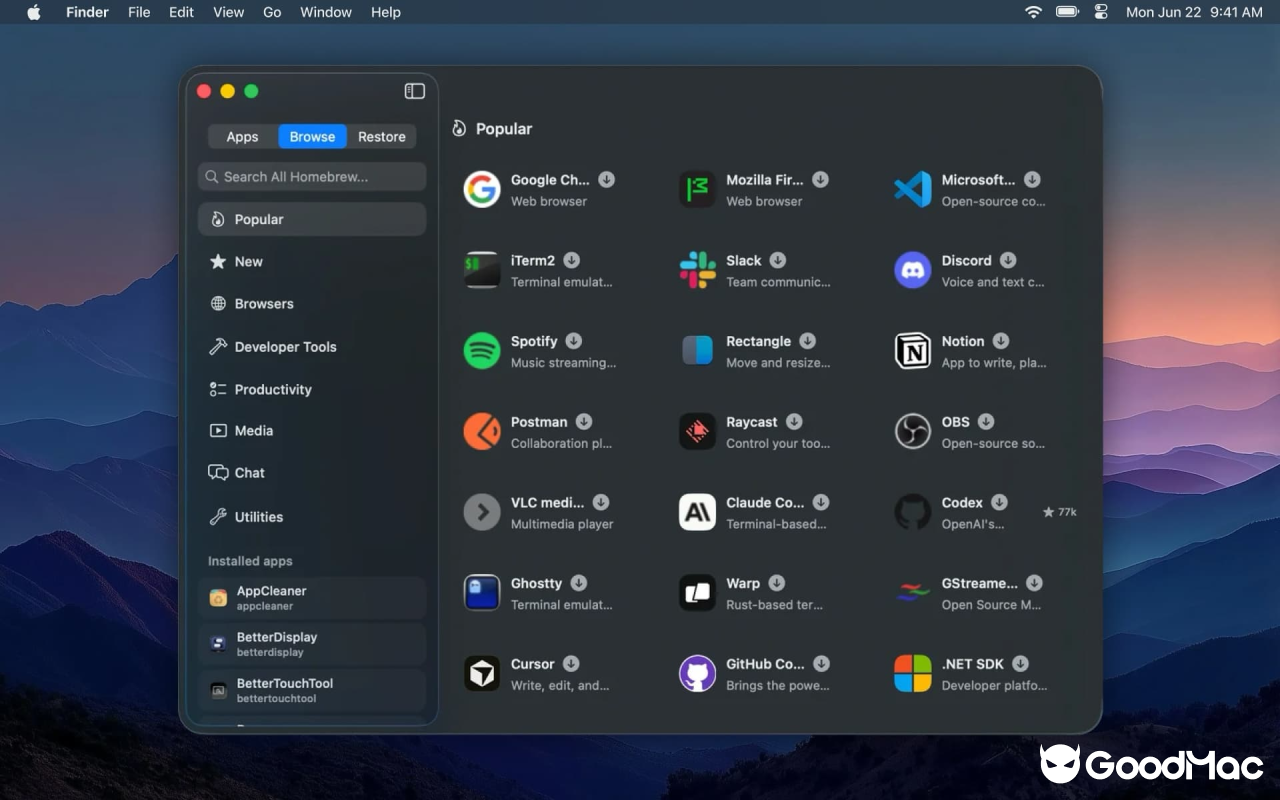Open the Restore tab
The height and width of the screenshot is (800, 1280).
pyautogui.click(x=382, y=137)
